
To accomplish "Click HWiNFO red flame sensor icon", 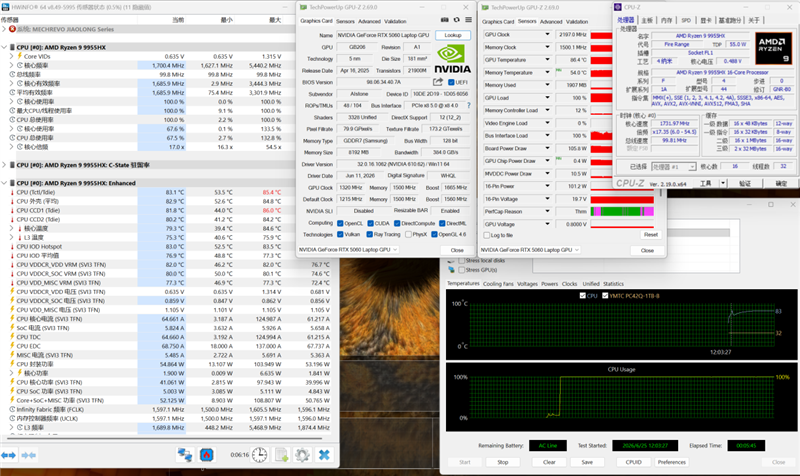I will [x=207, y=455].
